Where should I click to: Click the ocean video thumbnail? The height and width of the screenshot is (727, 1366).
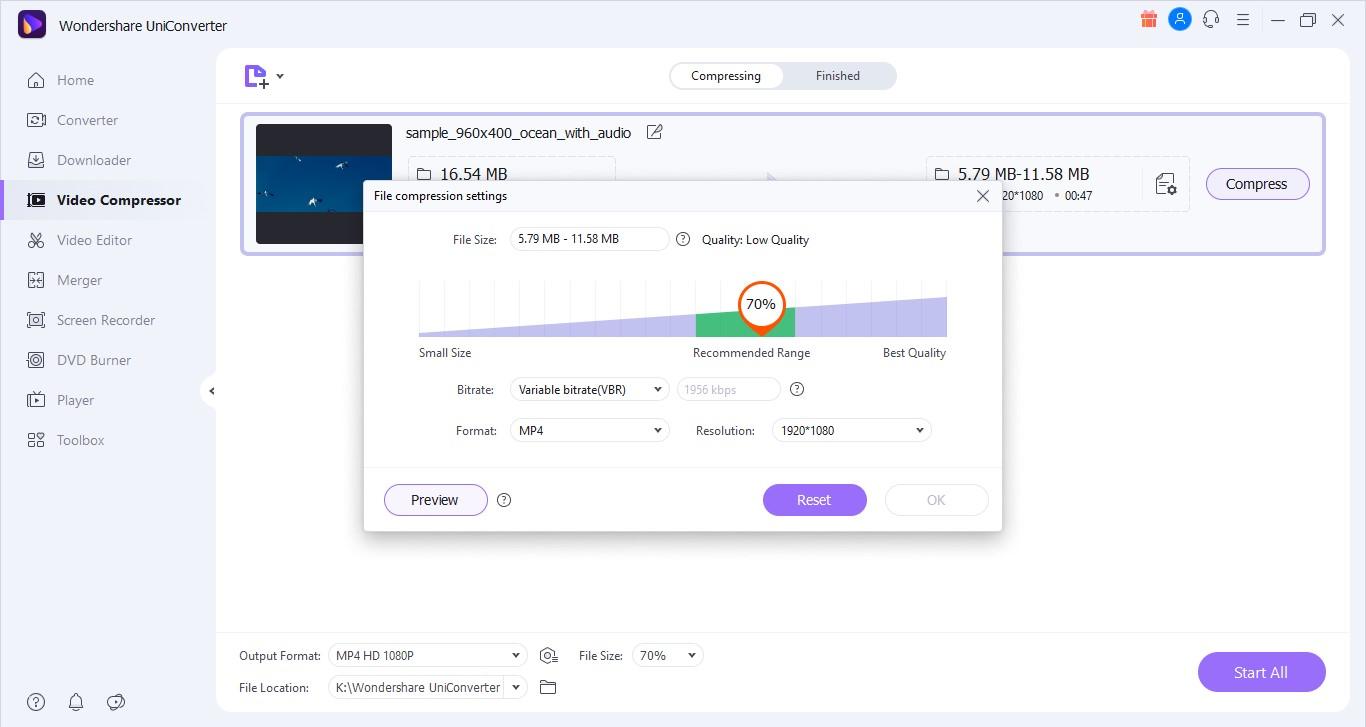(324, 184)
